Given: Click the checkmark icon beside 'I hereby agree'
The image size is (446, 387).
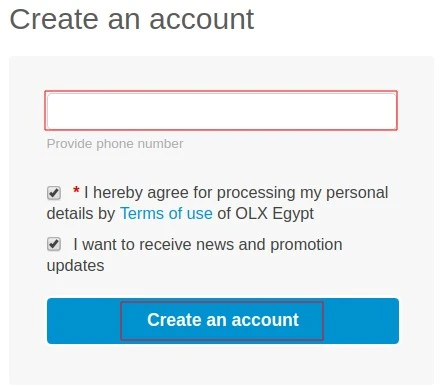Looking at the screenshot, I should [54, 193].
